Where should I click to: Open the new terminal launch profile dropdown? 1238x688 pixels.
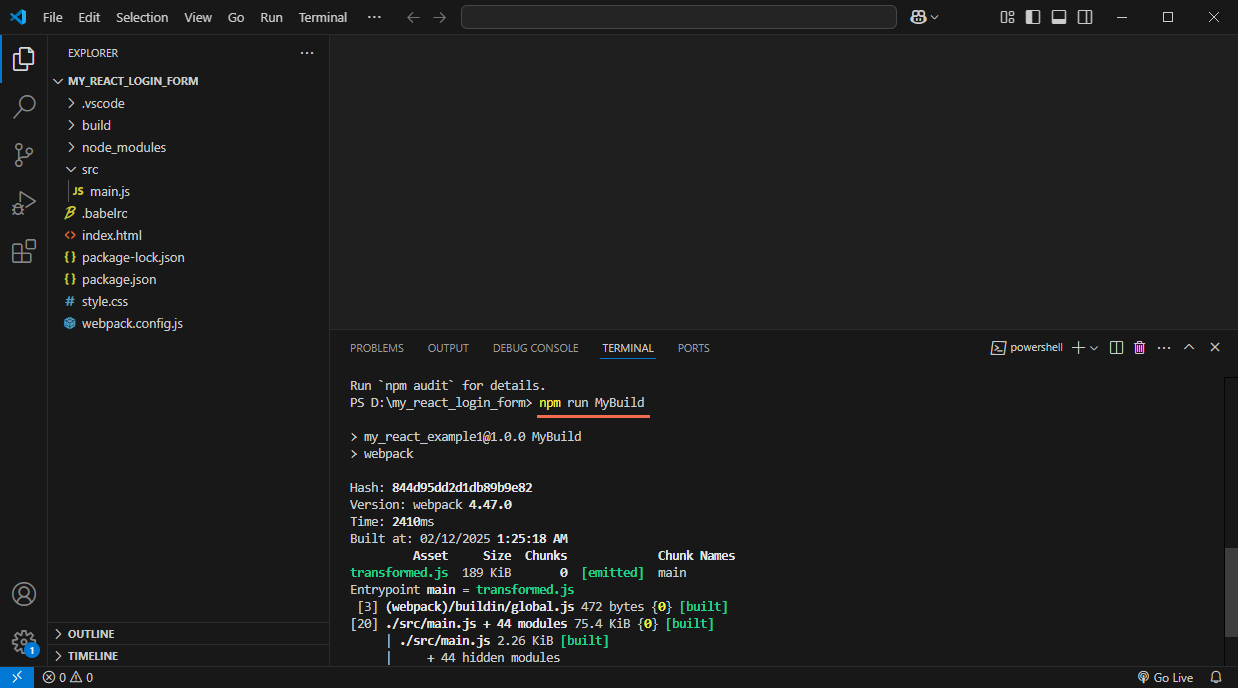click(1094, 348)
